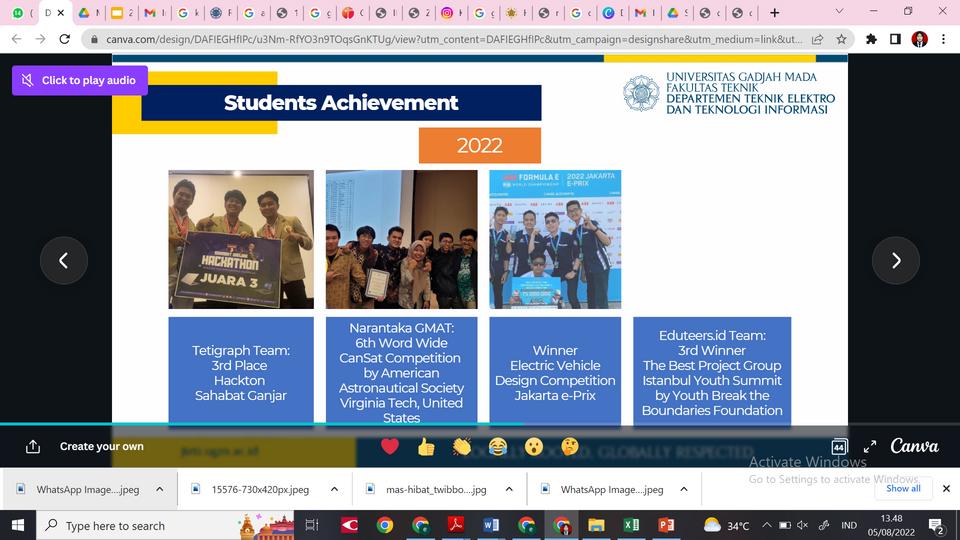Expand options for first WhatsApp Image download
The image size is (960, 540).
pos(160,489)
